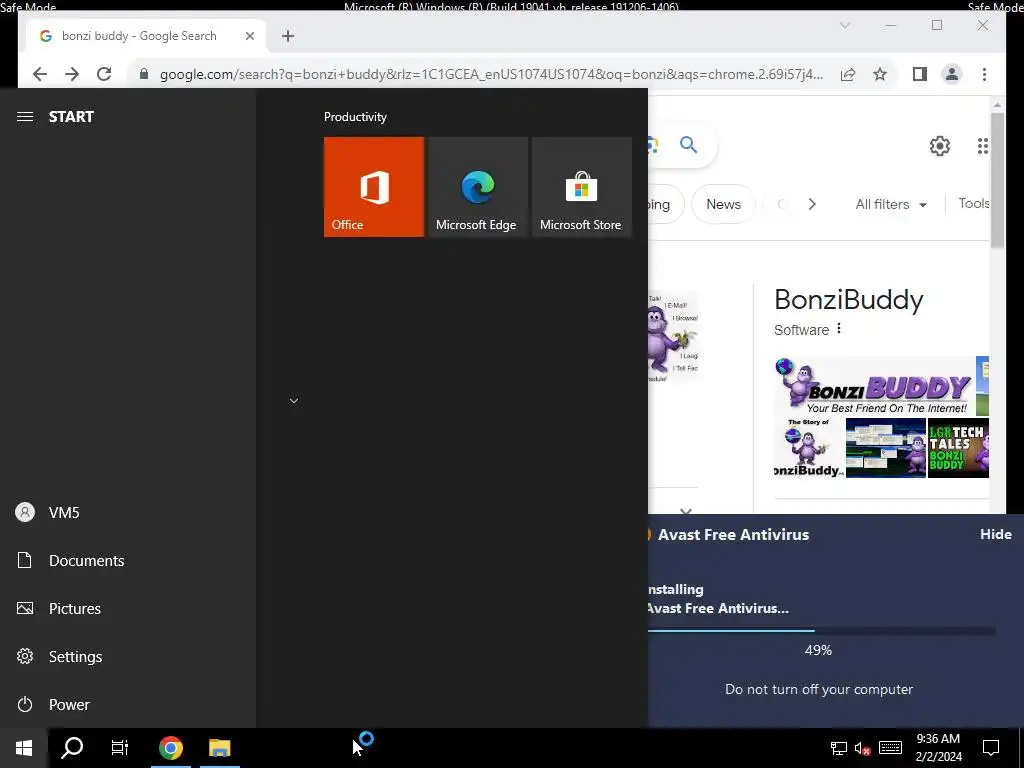The height and width of the screenshot is (768, 1024).
Task: Open the Office tile in Start menu
Action: pyautogui.click(x=374, y=187)
